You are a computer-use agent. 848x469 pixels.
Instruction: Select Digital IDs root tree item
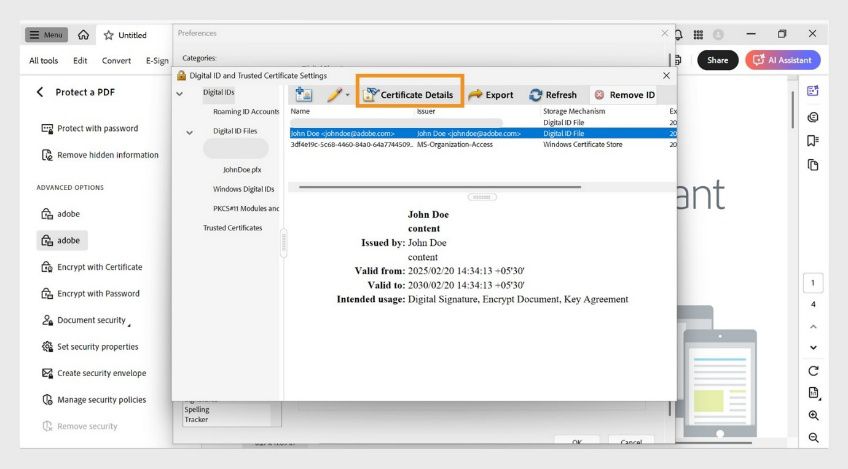point(218,93)
